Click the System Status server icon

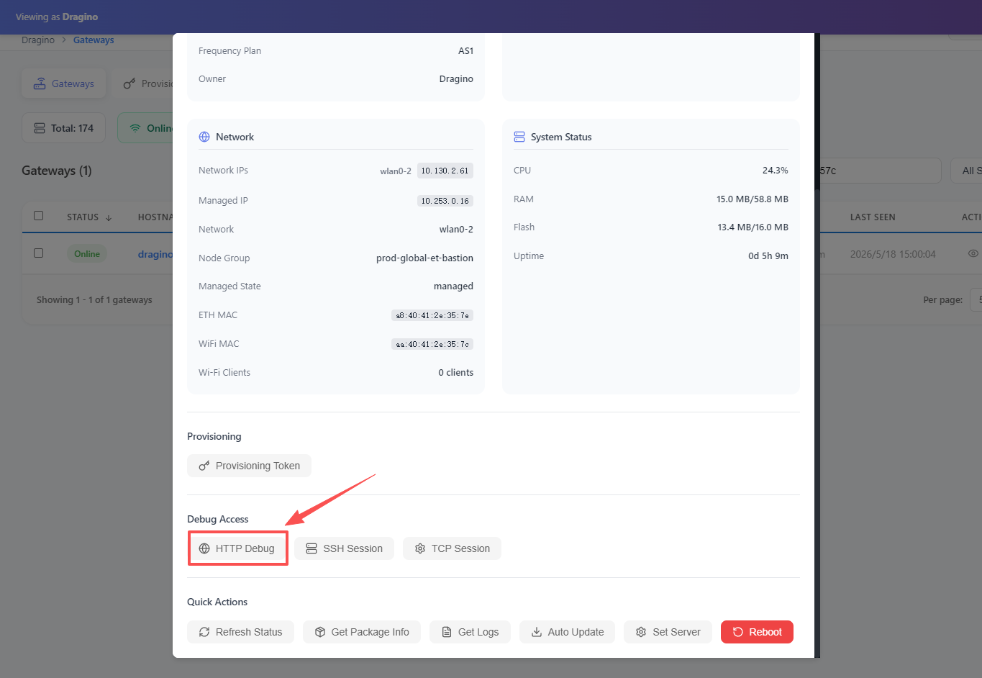coord(519,136)
